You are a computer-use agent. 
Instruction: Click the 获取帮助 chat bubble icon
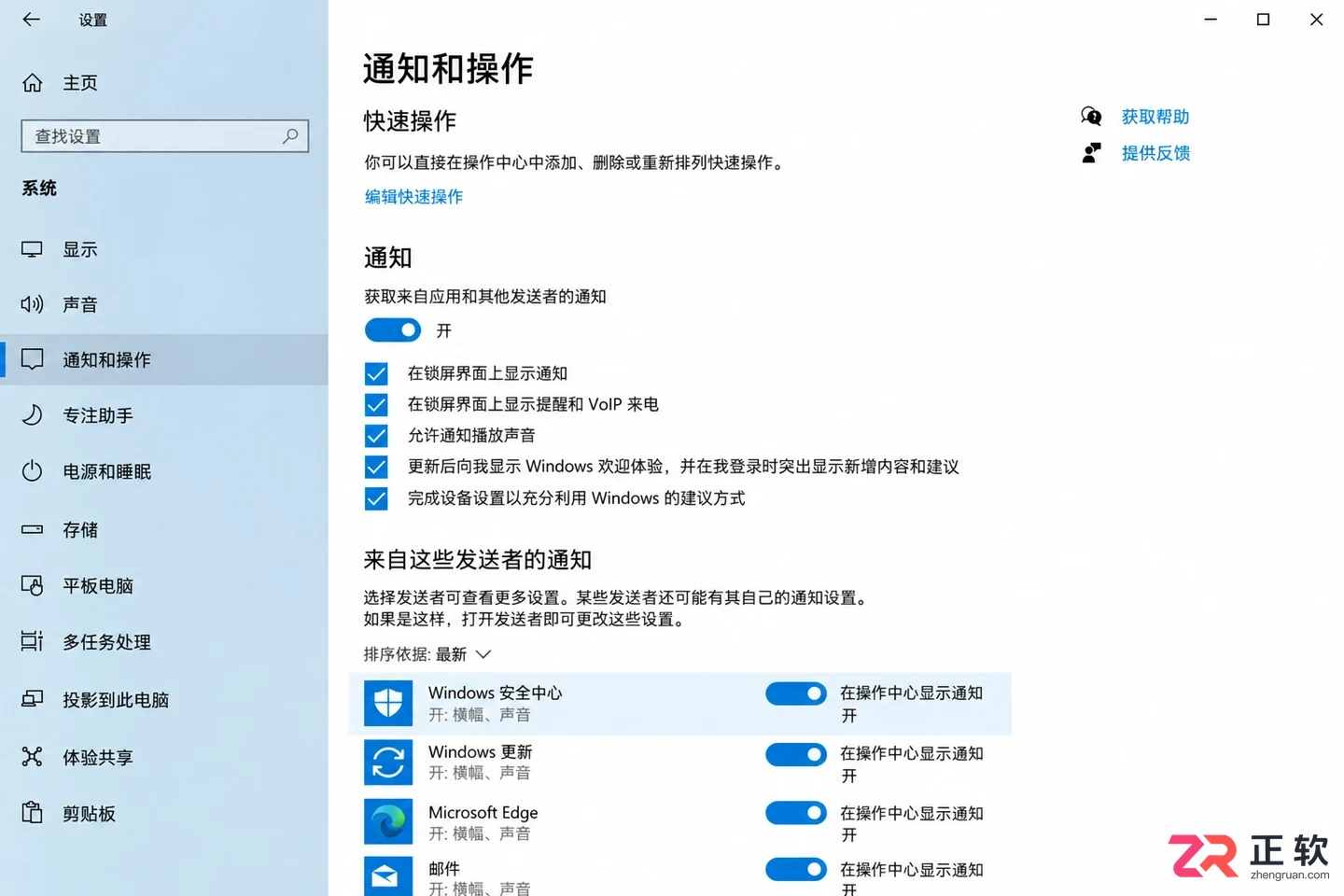pyautogui.click(x=1091, y=117)
